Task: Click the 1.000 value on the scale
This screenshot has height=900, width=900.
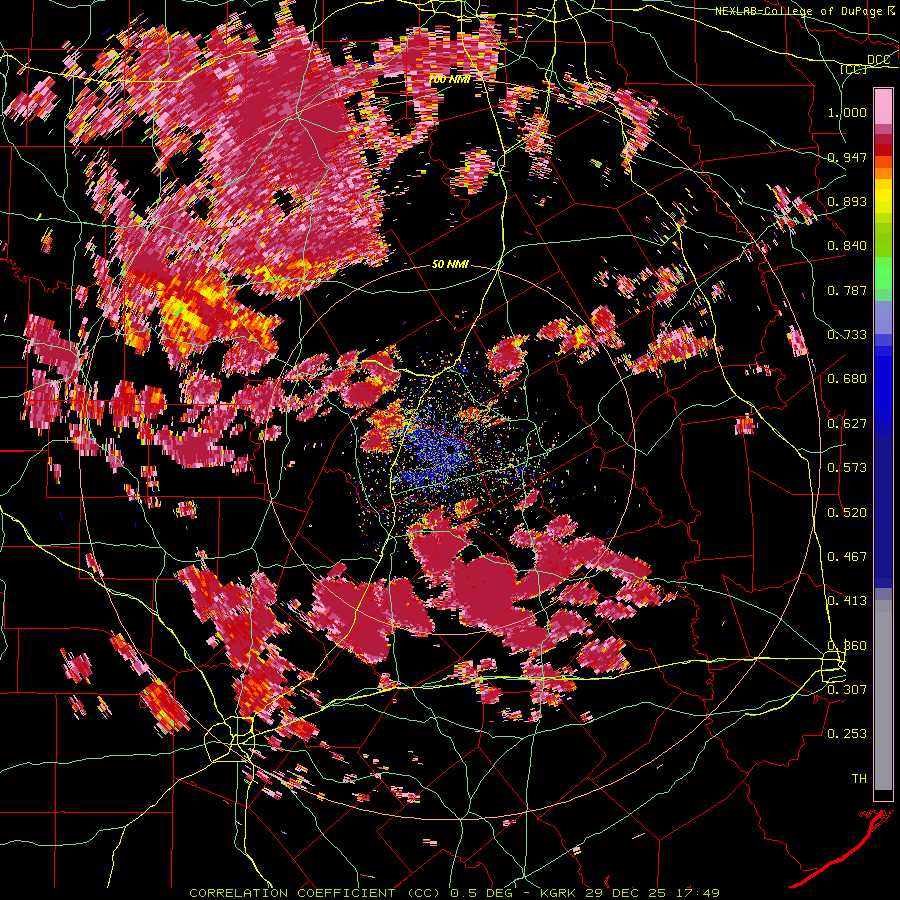Action: point(847,112)
